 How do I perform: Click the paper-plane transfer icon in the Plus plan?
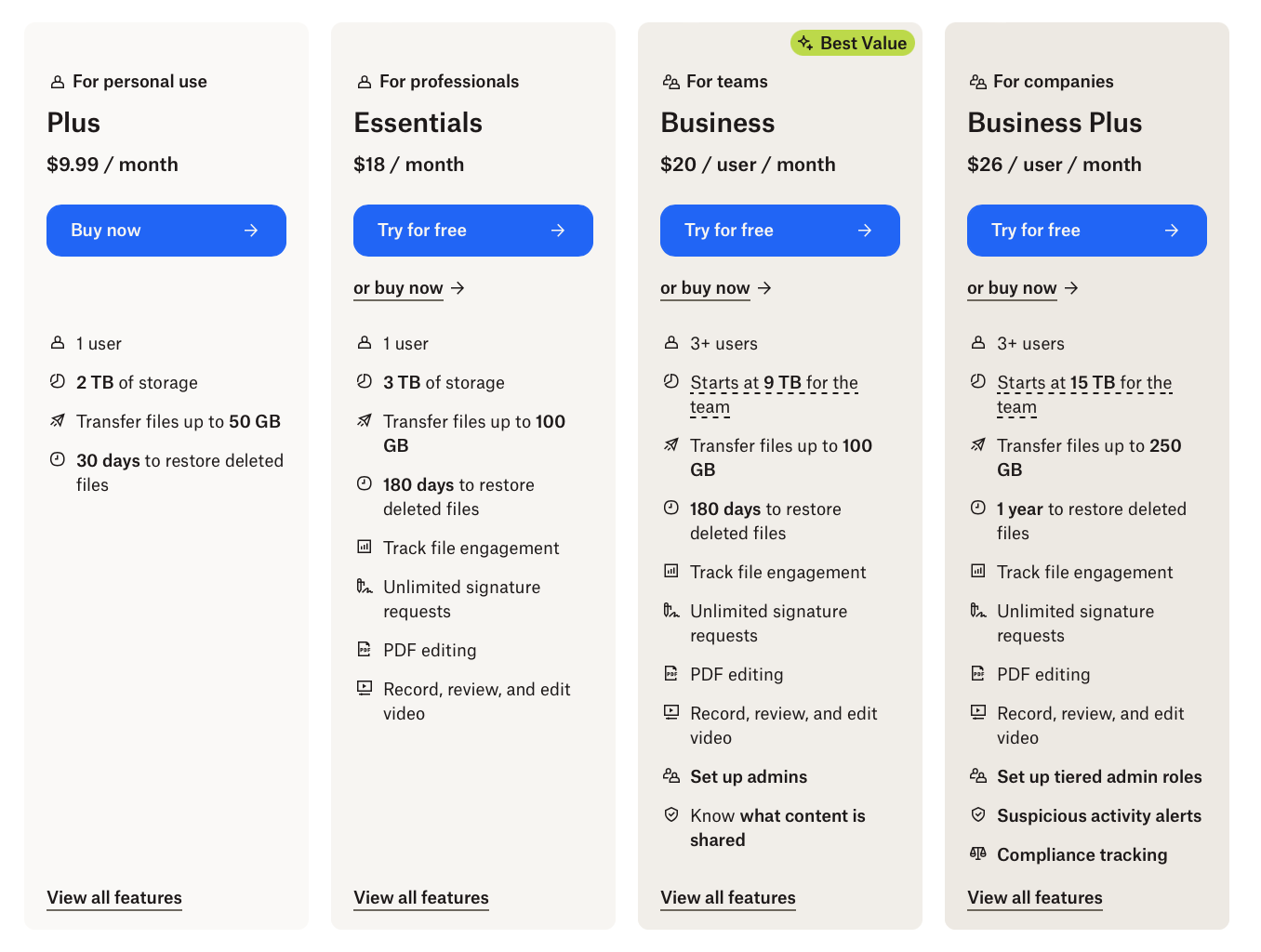click(58, 420)
